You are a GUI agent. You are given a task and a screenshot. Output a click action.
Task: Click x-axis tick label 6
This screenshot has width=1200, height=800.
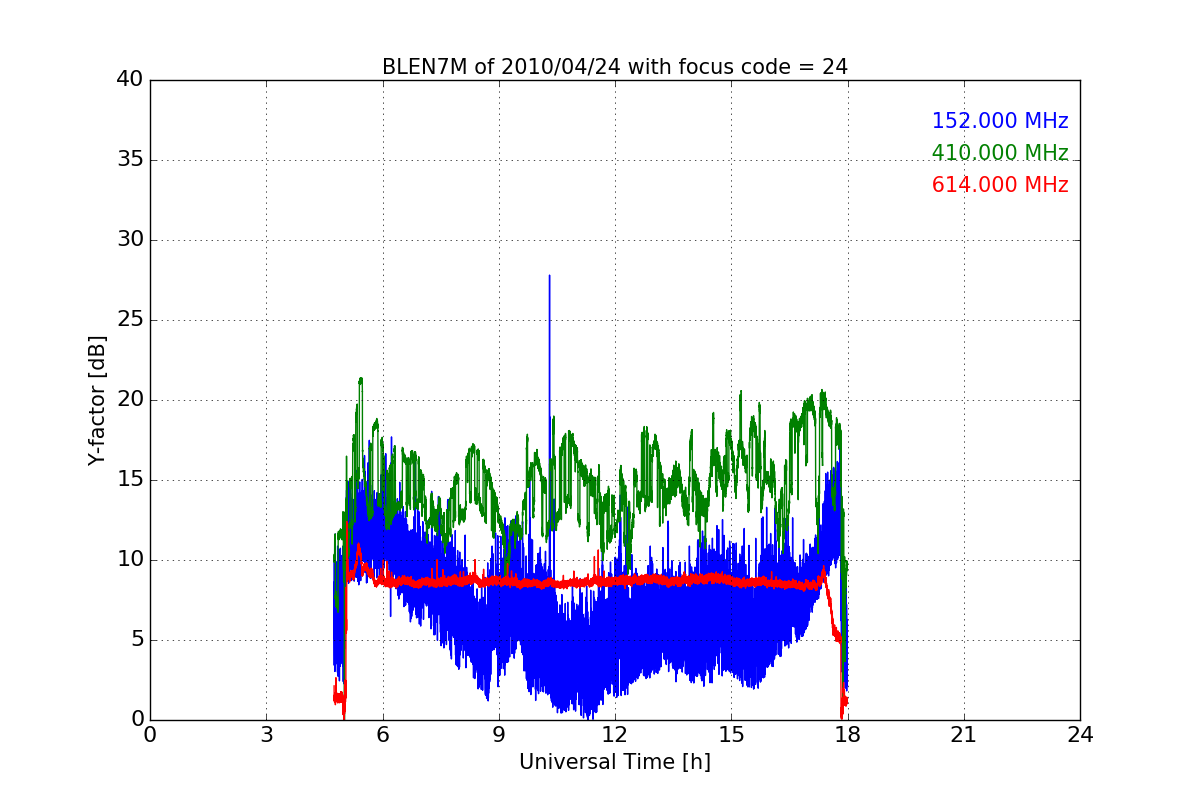tap(382, 735)
